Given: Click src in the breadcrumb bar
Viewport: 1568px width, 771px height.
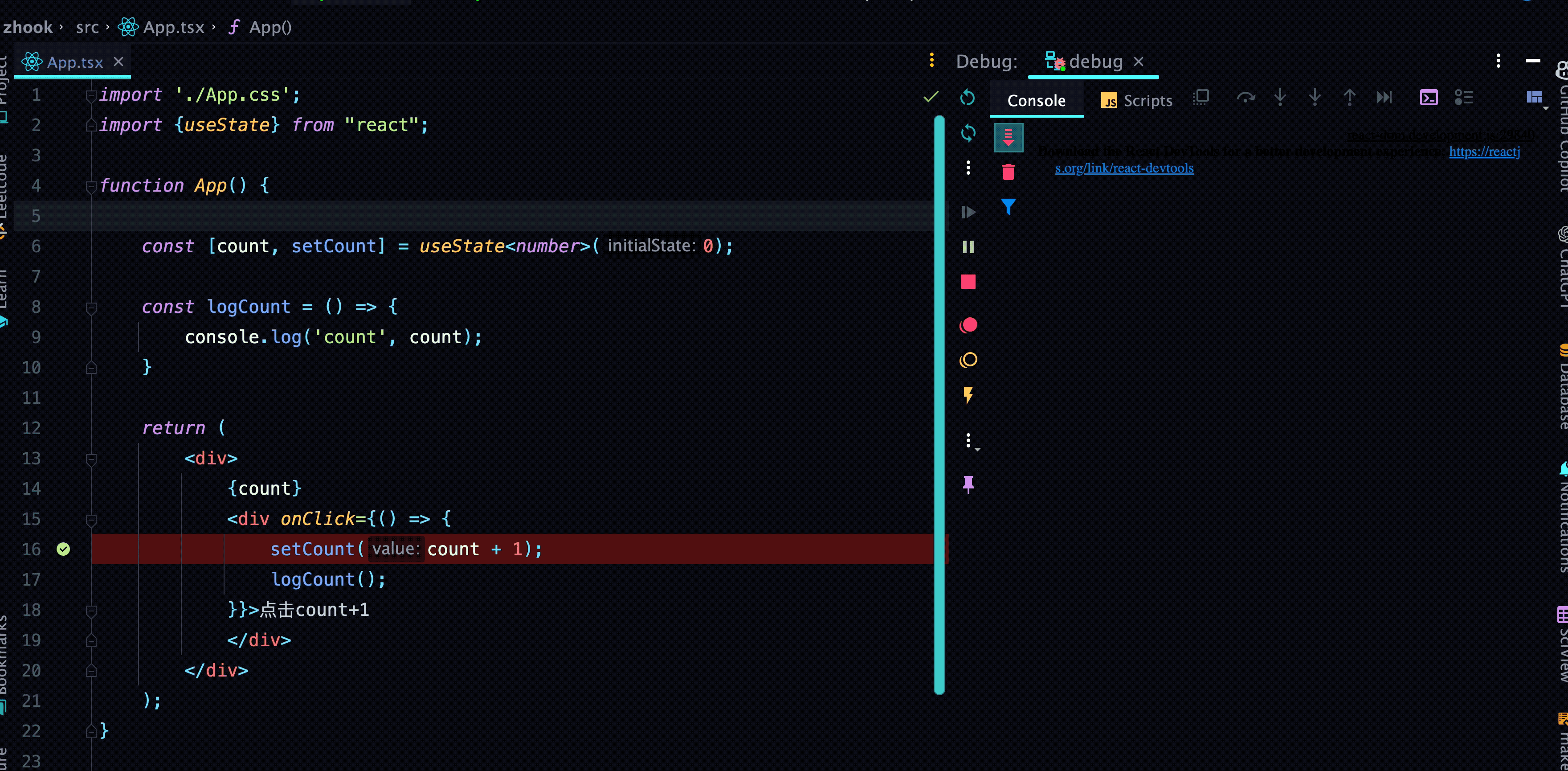Looking at the screenshot, I should (87, 27).
